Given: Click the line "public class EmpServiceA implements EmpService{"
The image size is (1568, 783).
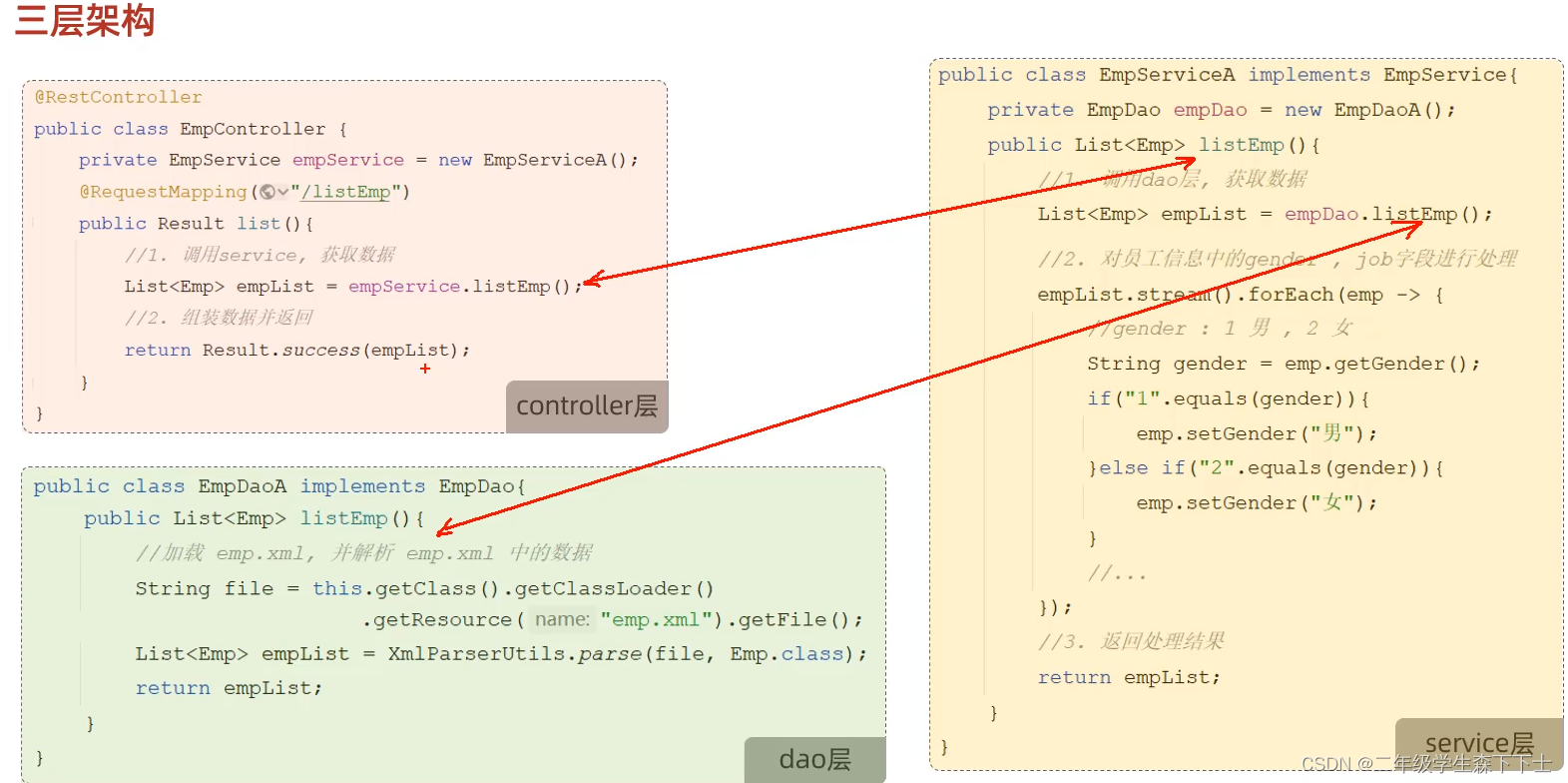Looking at the screenshot, I should tap(1228, 75).
